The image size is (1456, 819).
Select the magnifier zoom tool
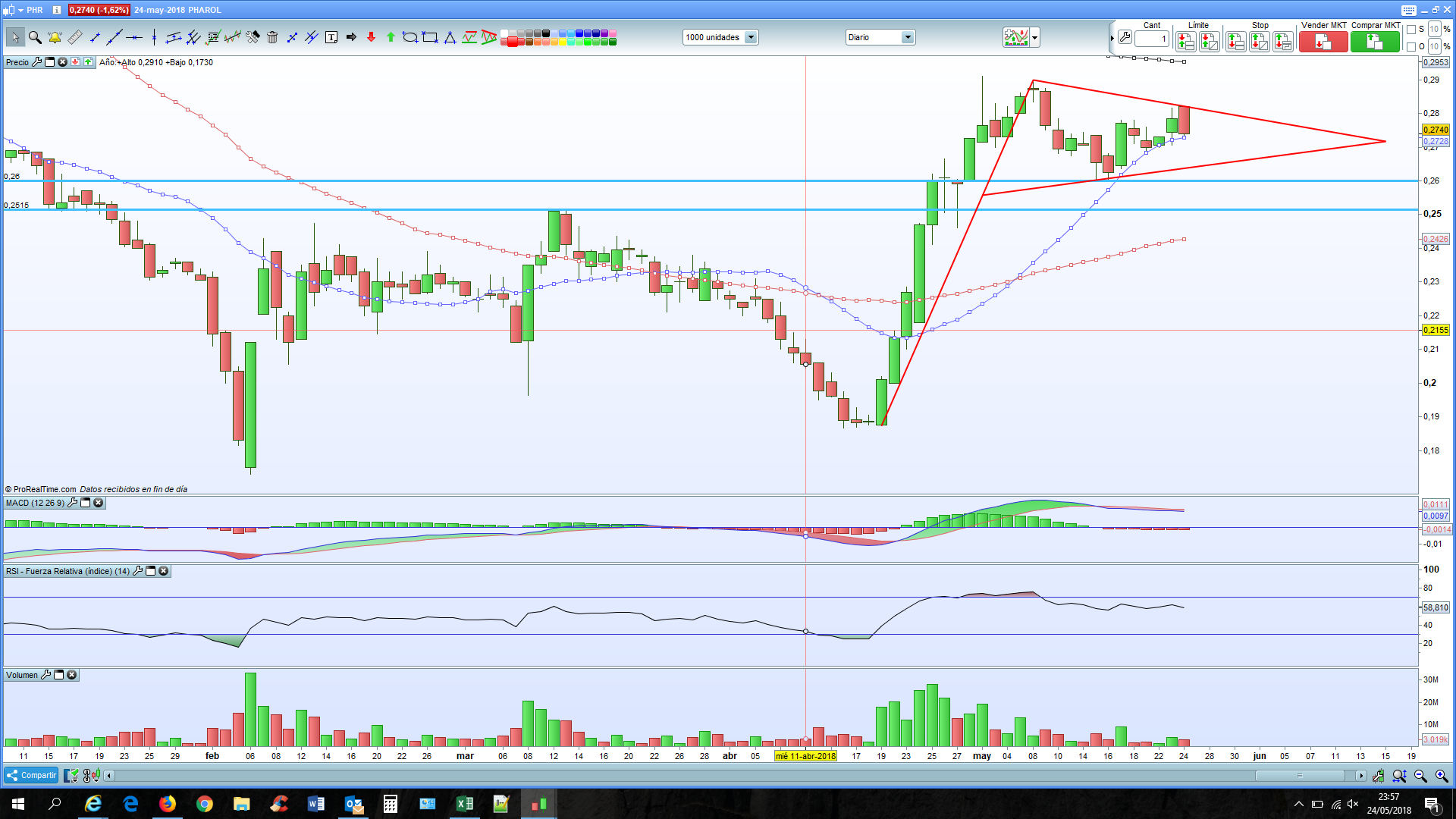point(35,37)
